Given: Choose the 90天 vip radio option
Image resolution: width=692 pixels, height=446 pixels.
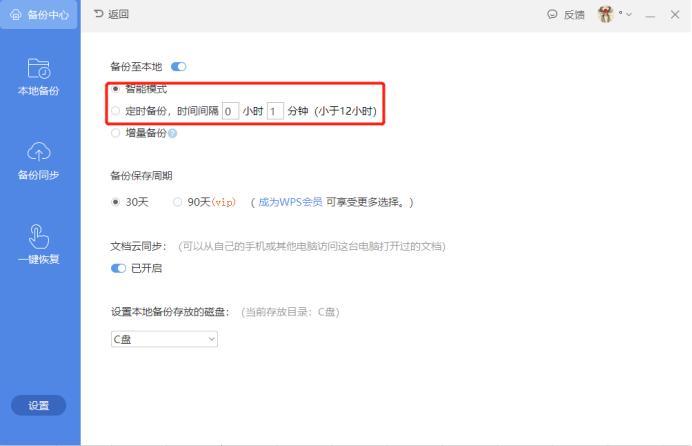Looking at the screenshot, I should tap(177, 202).
